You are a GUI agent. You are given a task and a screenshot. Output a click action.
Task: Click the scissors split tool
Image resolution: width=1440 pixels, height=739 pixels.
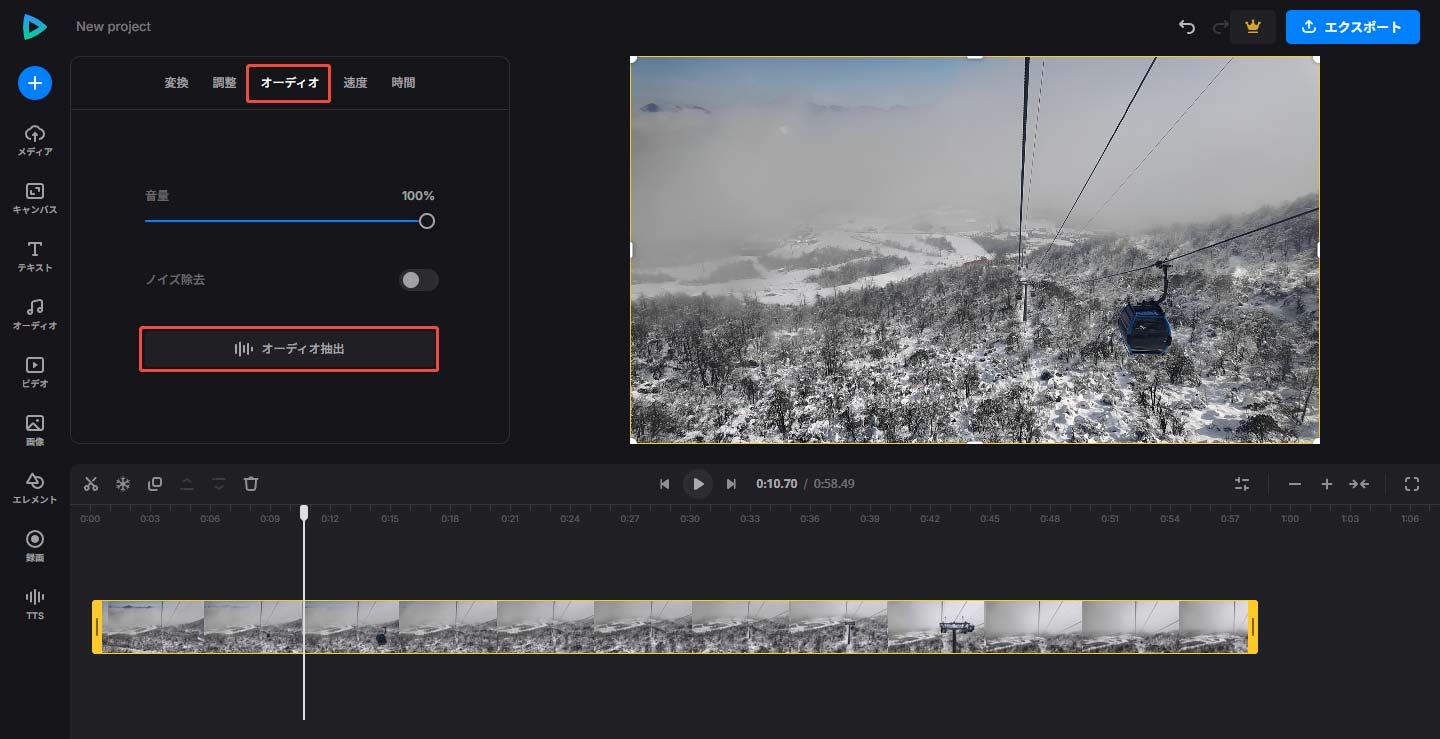tap(91, 484)
